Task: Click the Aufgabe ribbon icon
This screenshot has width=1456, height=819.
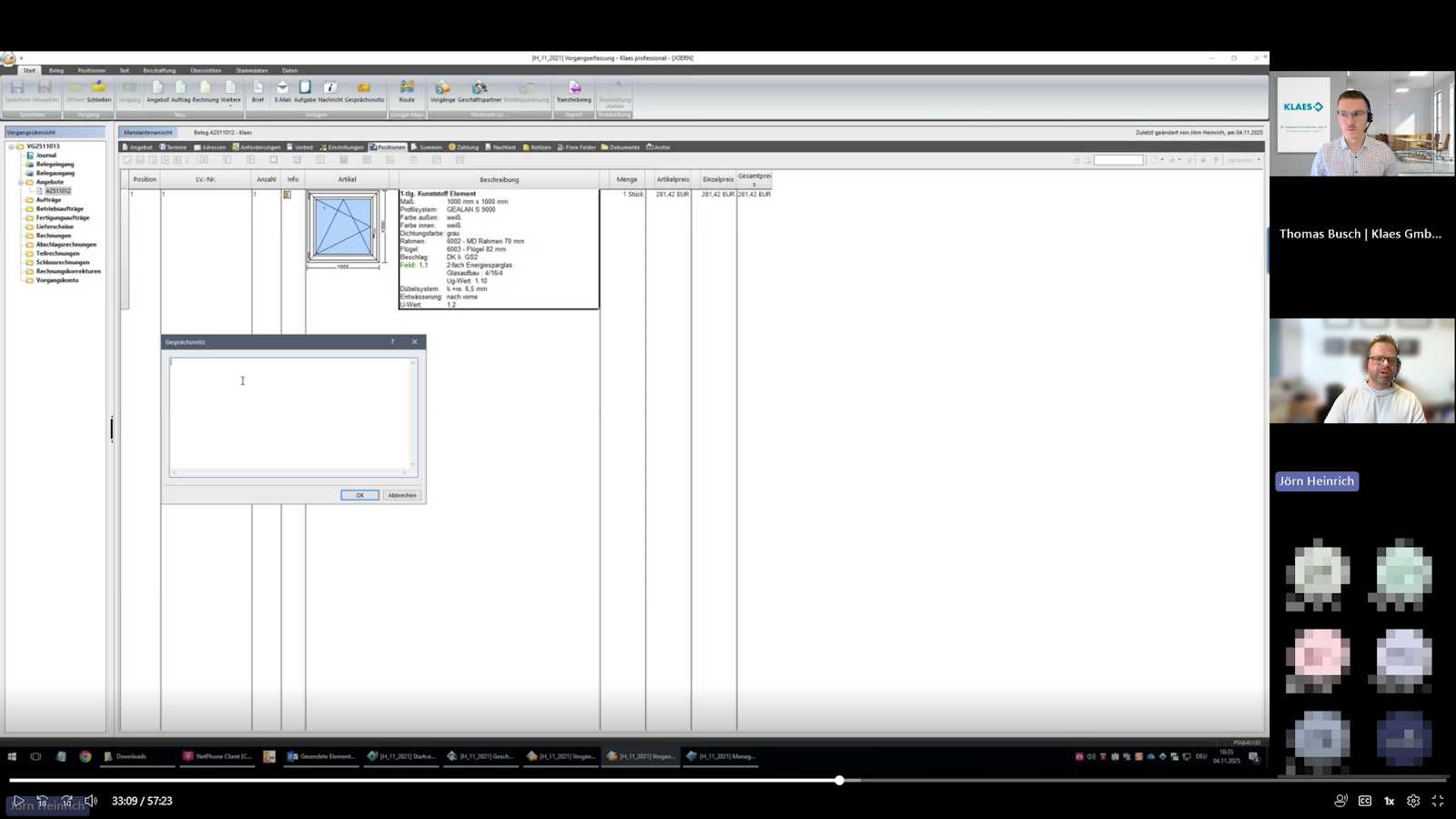Action: pos(305,91)
